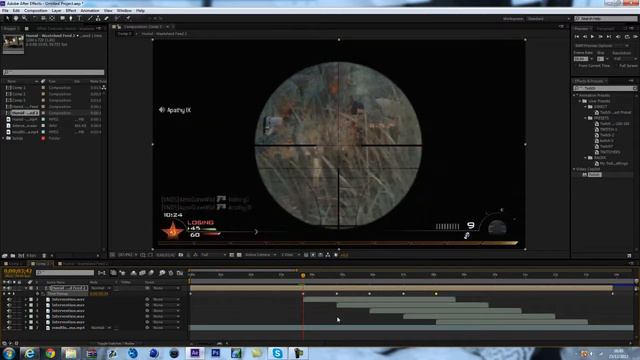The height and width of the screenshot is (360, 640).
Task: Select the Selection arrow tool in toolbar
Action: pyautogui.click(x=7, y=18)
